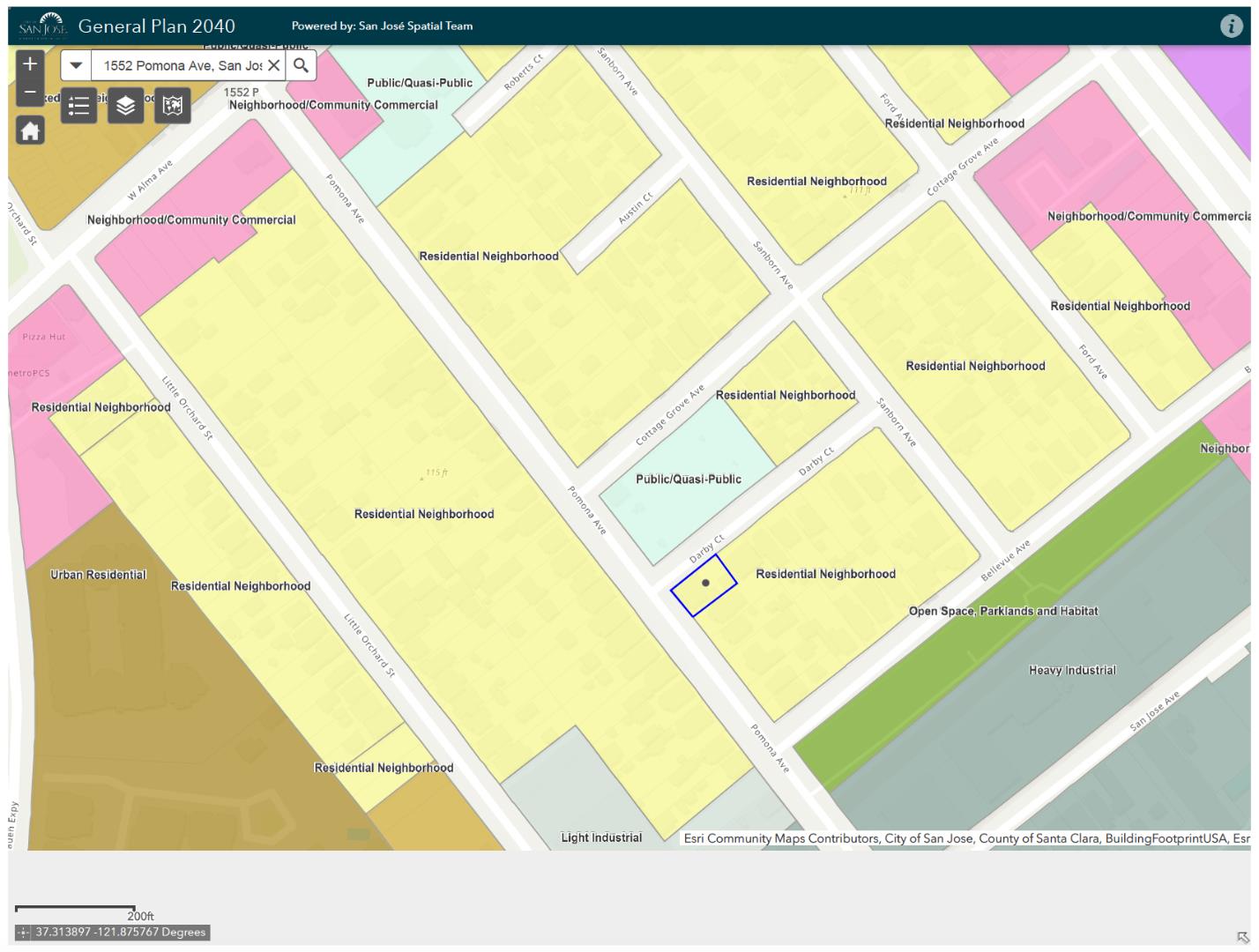Expand the search source dropdown arrow
1259x952 pixels.
click(76, 65)
